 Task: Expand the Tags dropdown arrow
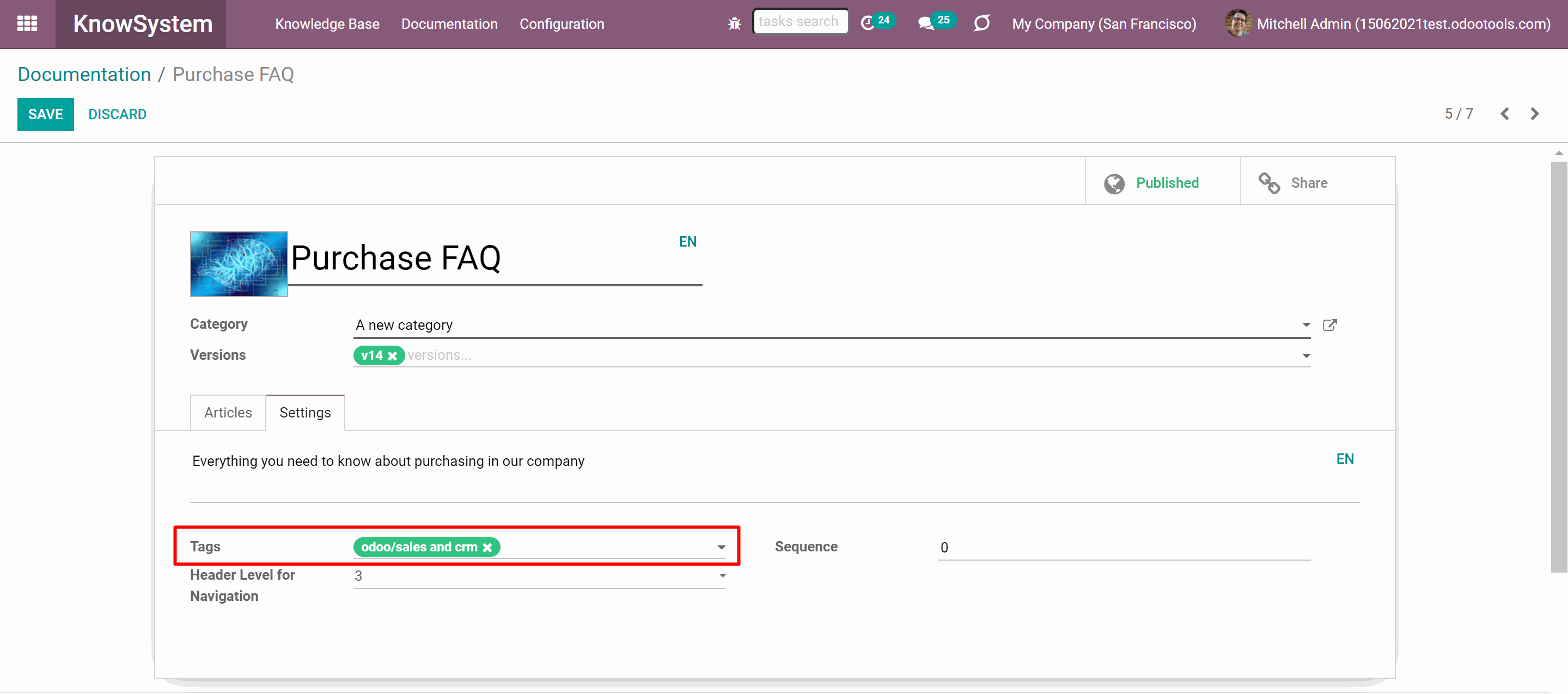point(721,548)
